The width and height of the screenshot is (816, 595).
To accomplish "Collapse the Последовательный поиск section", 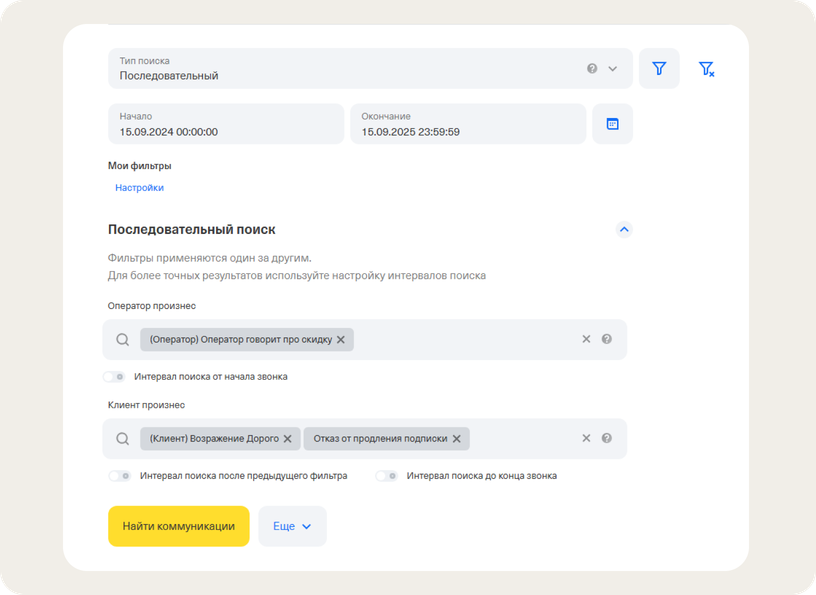I will 624,229.
